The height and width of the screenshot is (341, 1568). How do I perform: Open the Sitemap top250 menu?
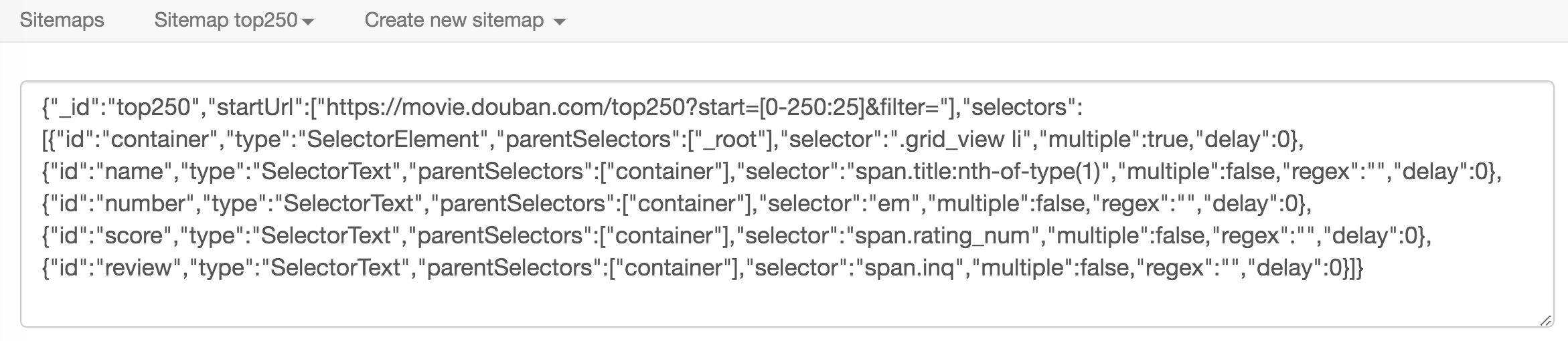[226, 20]
